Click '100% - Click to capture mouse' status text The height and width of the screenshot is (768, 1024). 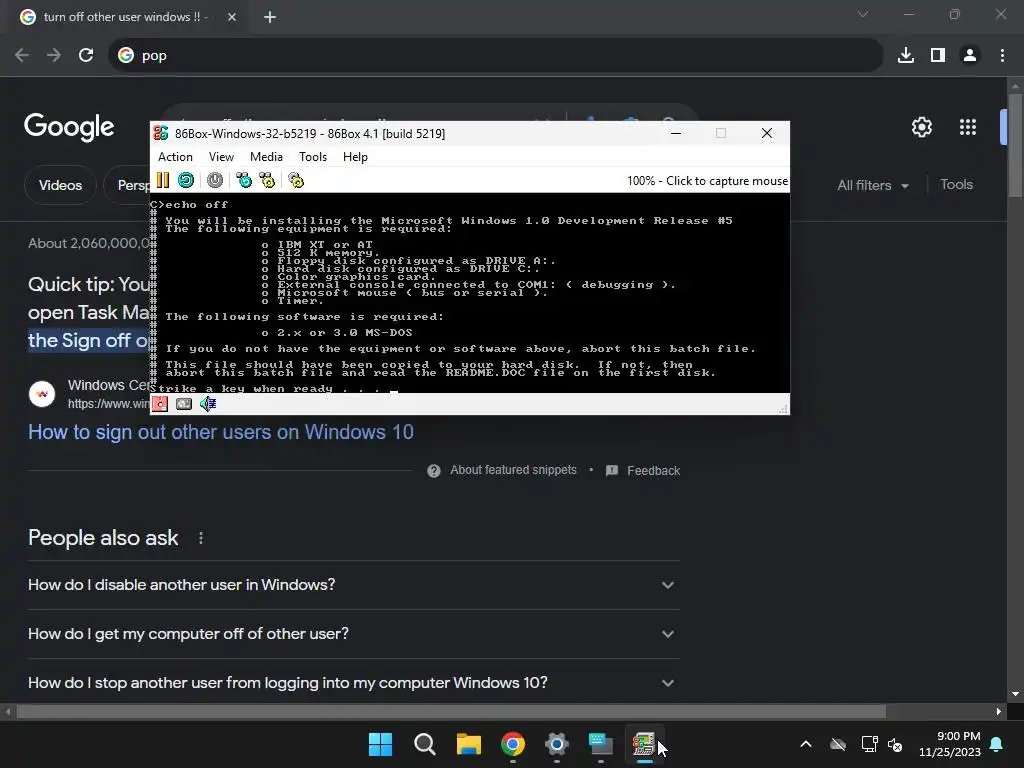[x=707, y=181]
